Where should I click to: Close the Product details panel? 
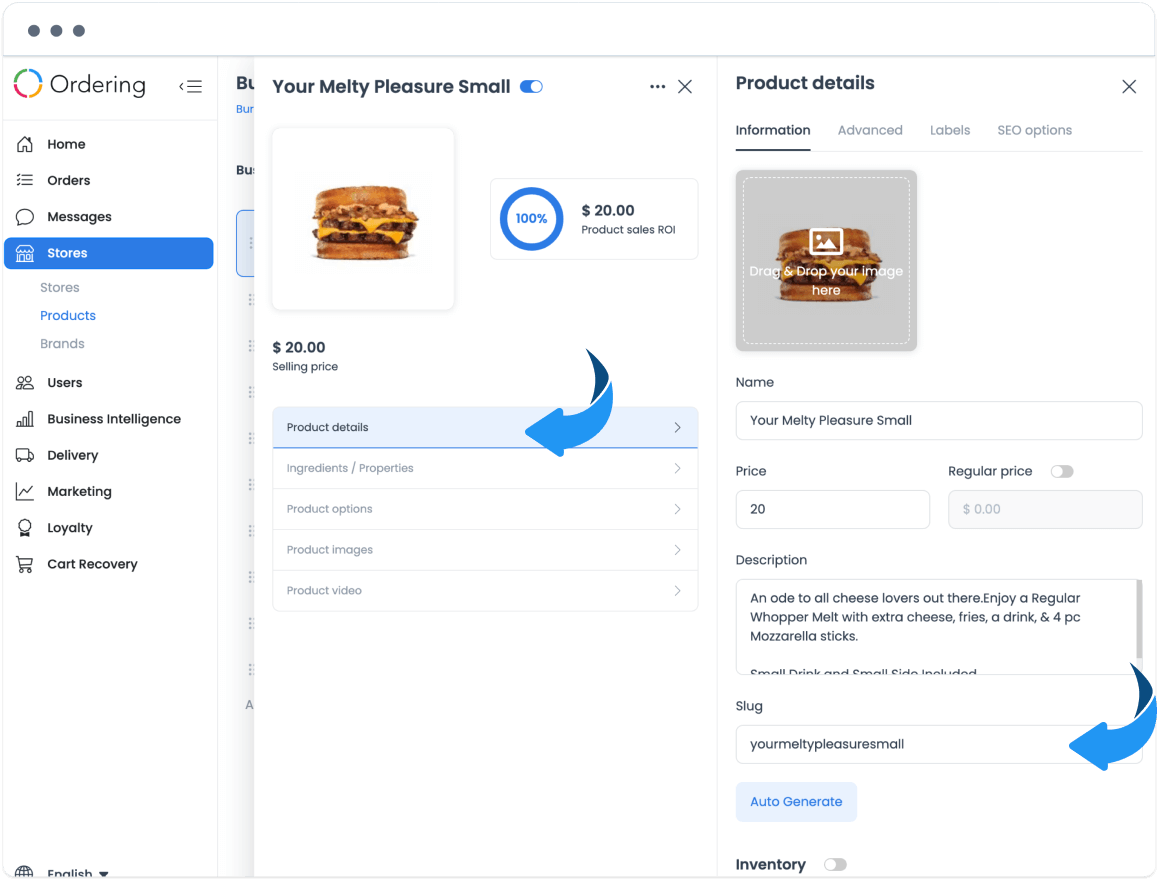click(x=1129, y=86)
